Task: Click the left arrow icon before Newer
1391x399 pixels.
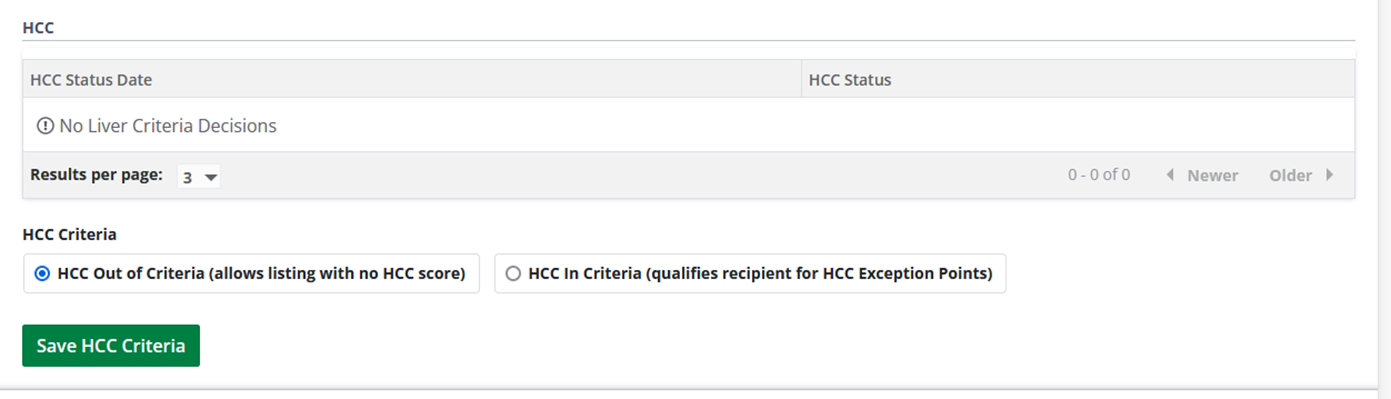Action: (x=1170, y=175)
